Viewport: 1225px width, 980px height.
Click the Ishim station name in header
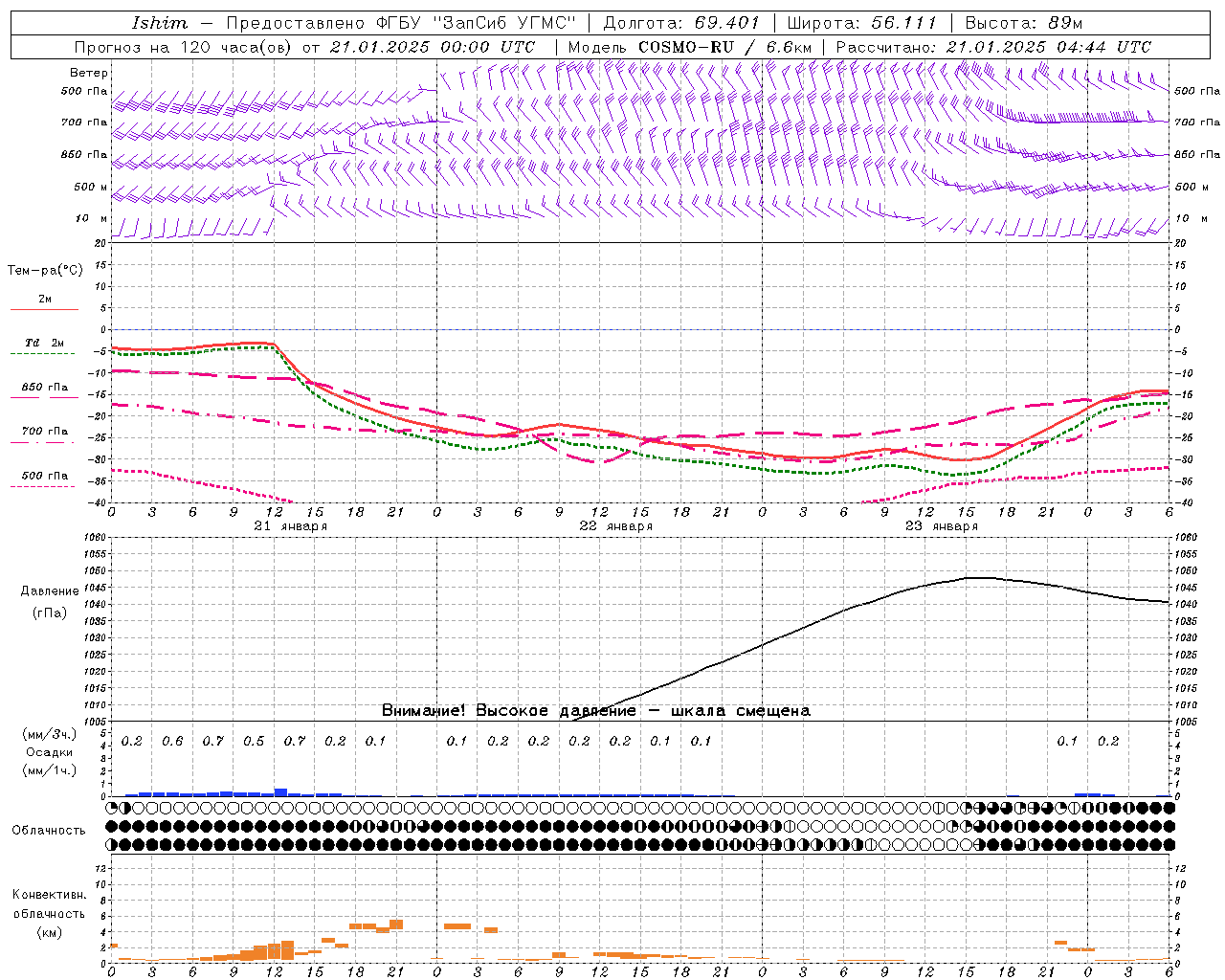pos(159,23)
